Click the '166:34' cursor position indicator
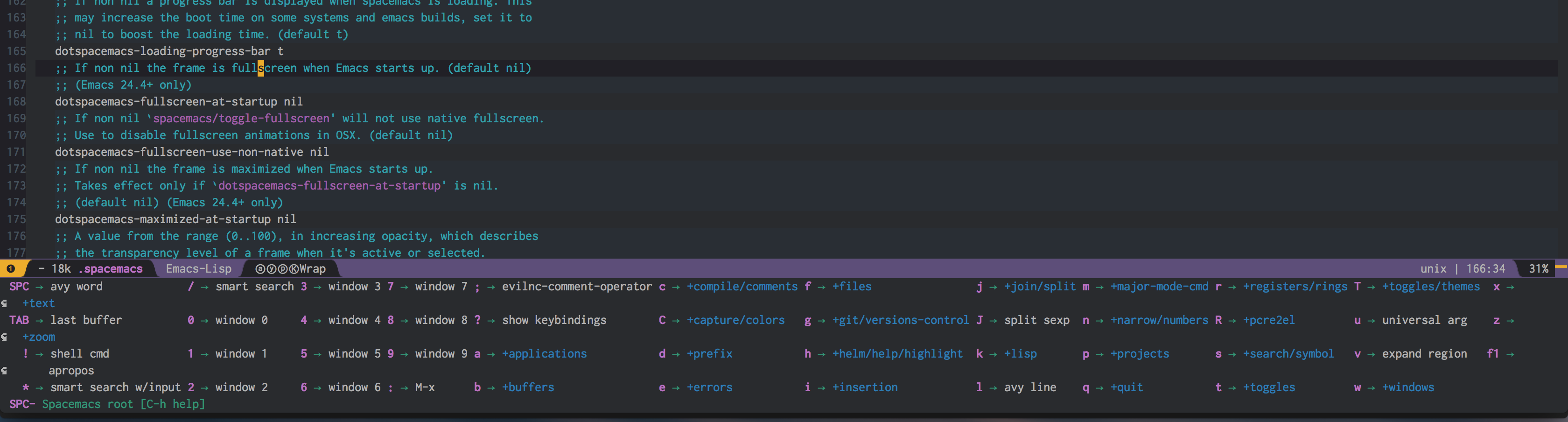This screenshot has width=1568, height=422. 1485,268
